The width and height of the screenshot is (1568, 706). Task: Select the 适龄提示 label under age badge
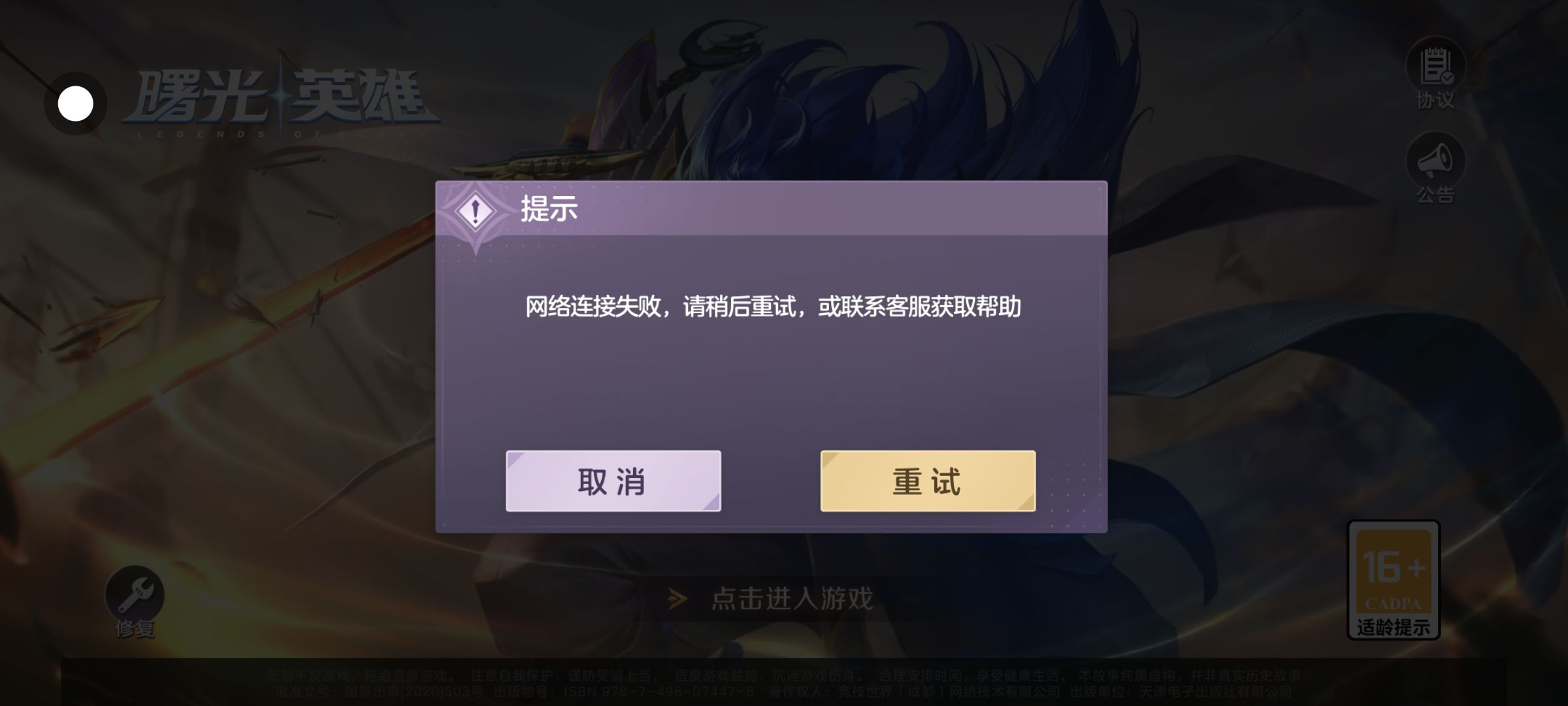coord(1394,628)
